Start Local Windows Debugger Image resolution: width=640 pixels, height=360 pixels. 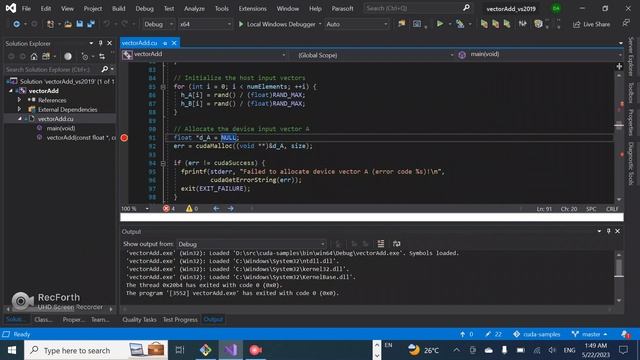click(277, 24)
